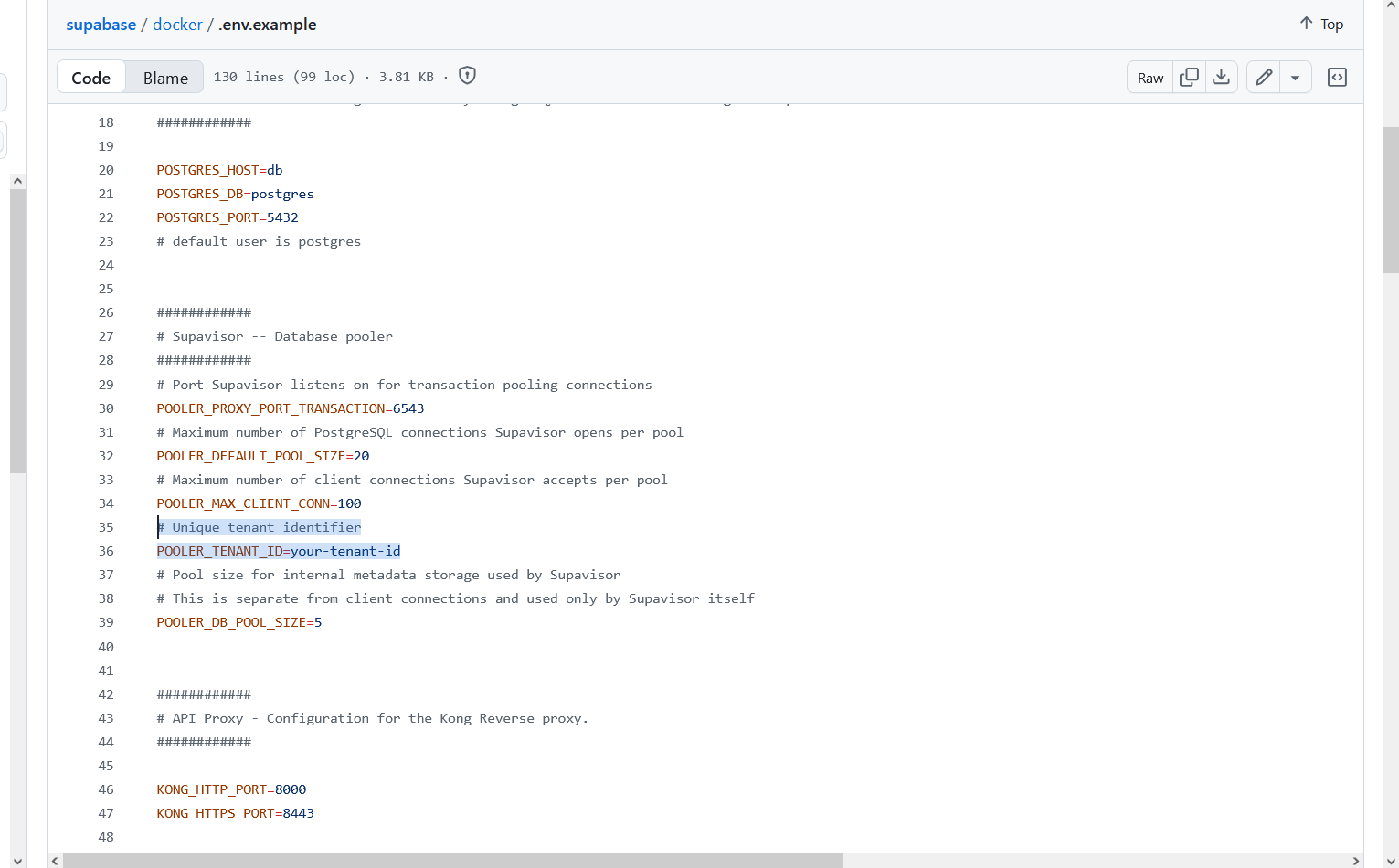Copy raw file contents icon
The image size is (1399, 868).
click(x=1189, y=78)
